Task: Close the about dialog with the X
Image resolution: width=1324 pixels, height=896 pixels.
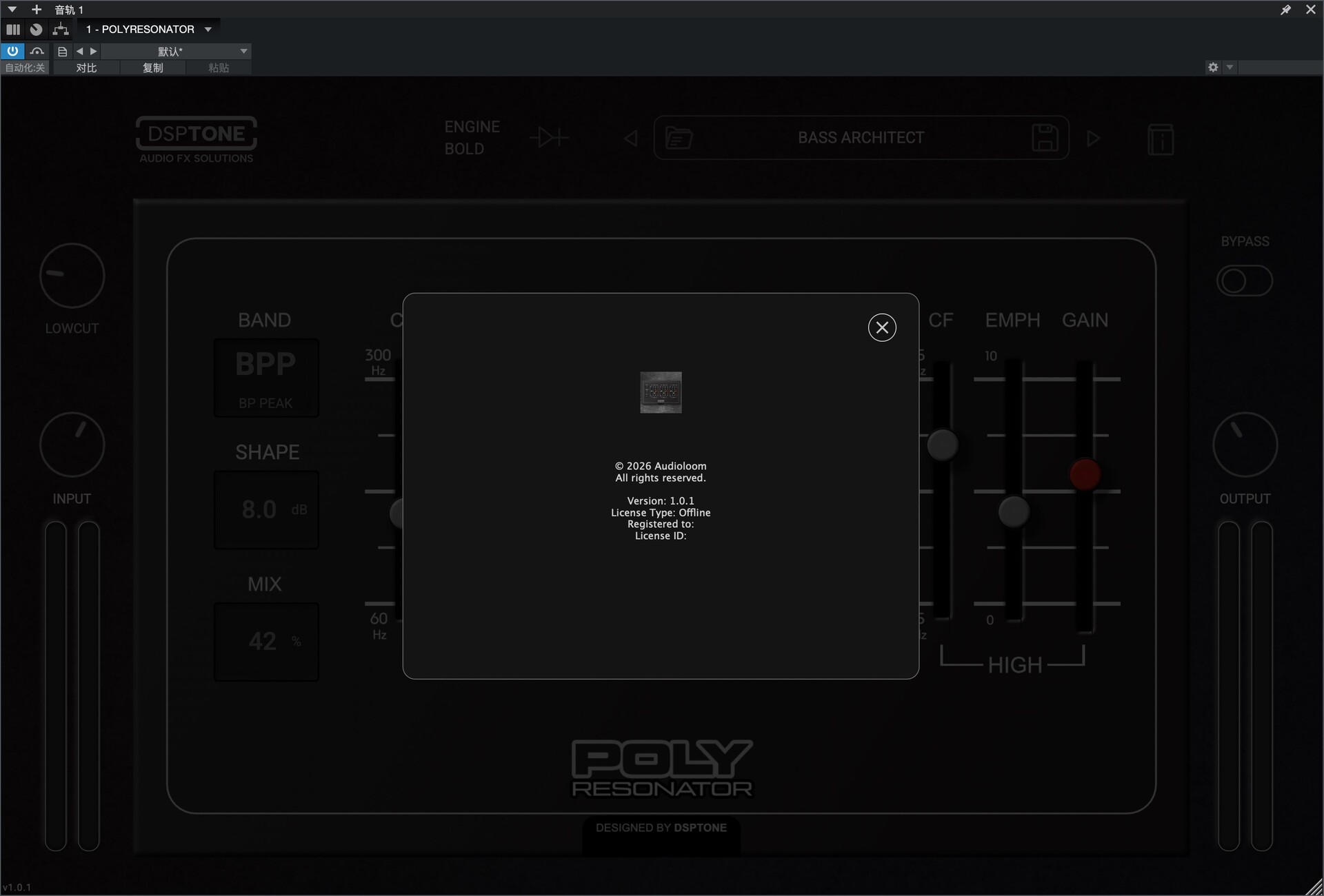Action: coord(882,327)
